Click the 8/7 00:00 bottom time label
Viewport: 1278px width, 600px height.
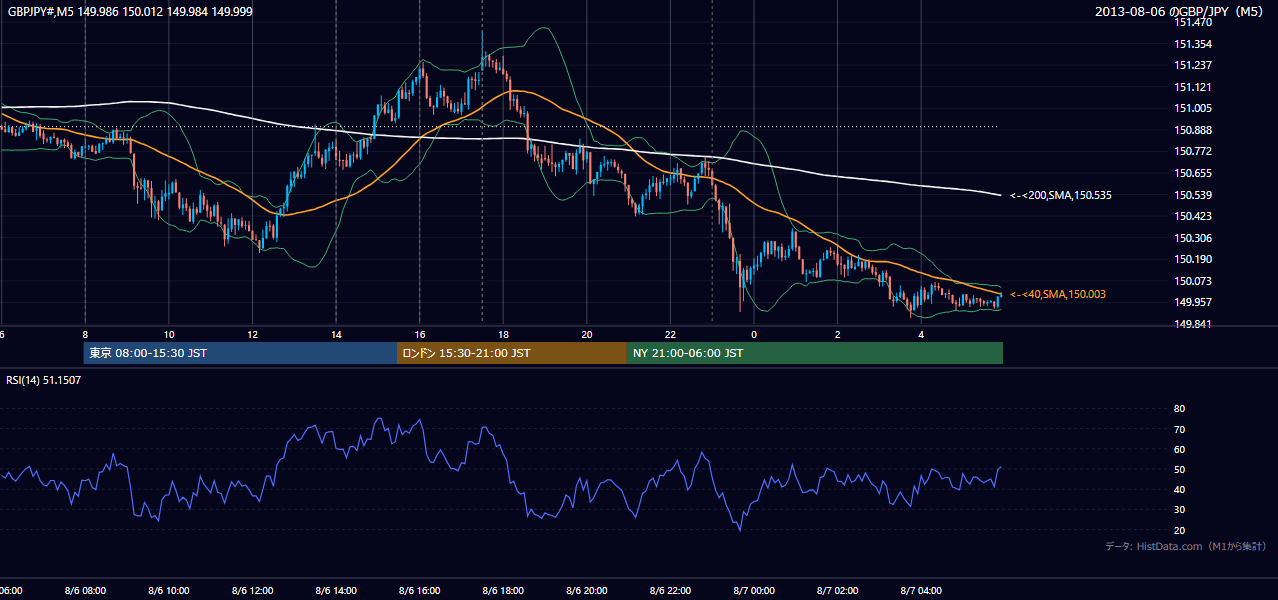point(754,591)
